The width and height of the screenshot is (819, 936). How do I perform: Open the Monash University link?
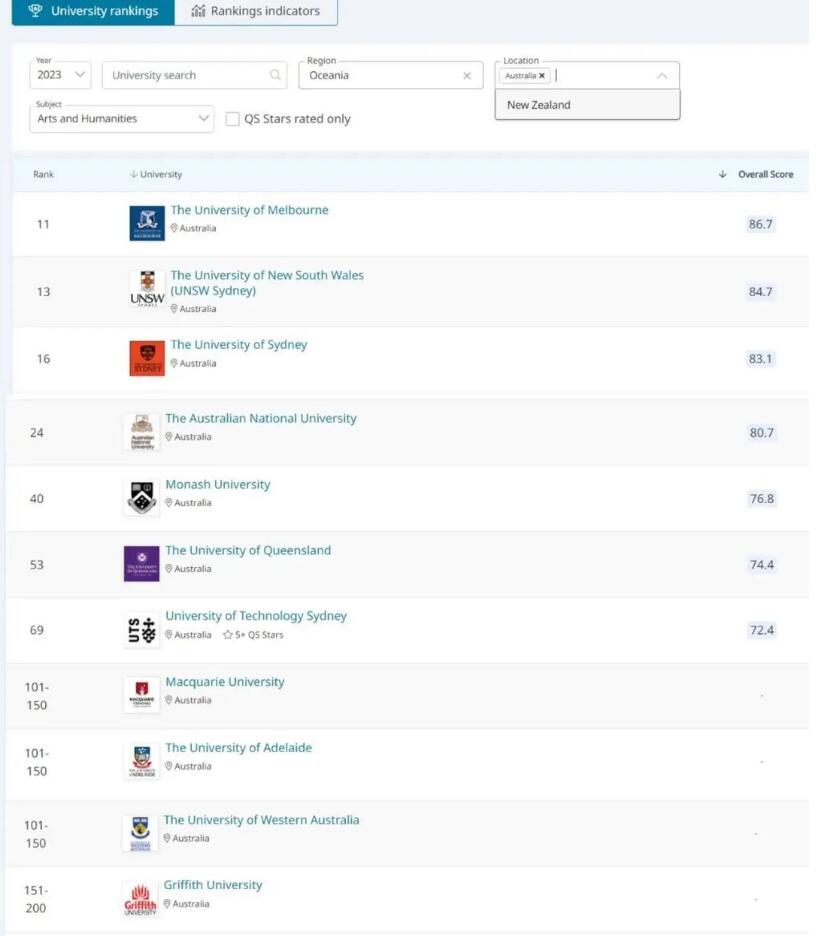218,484
